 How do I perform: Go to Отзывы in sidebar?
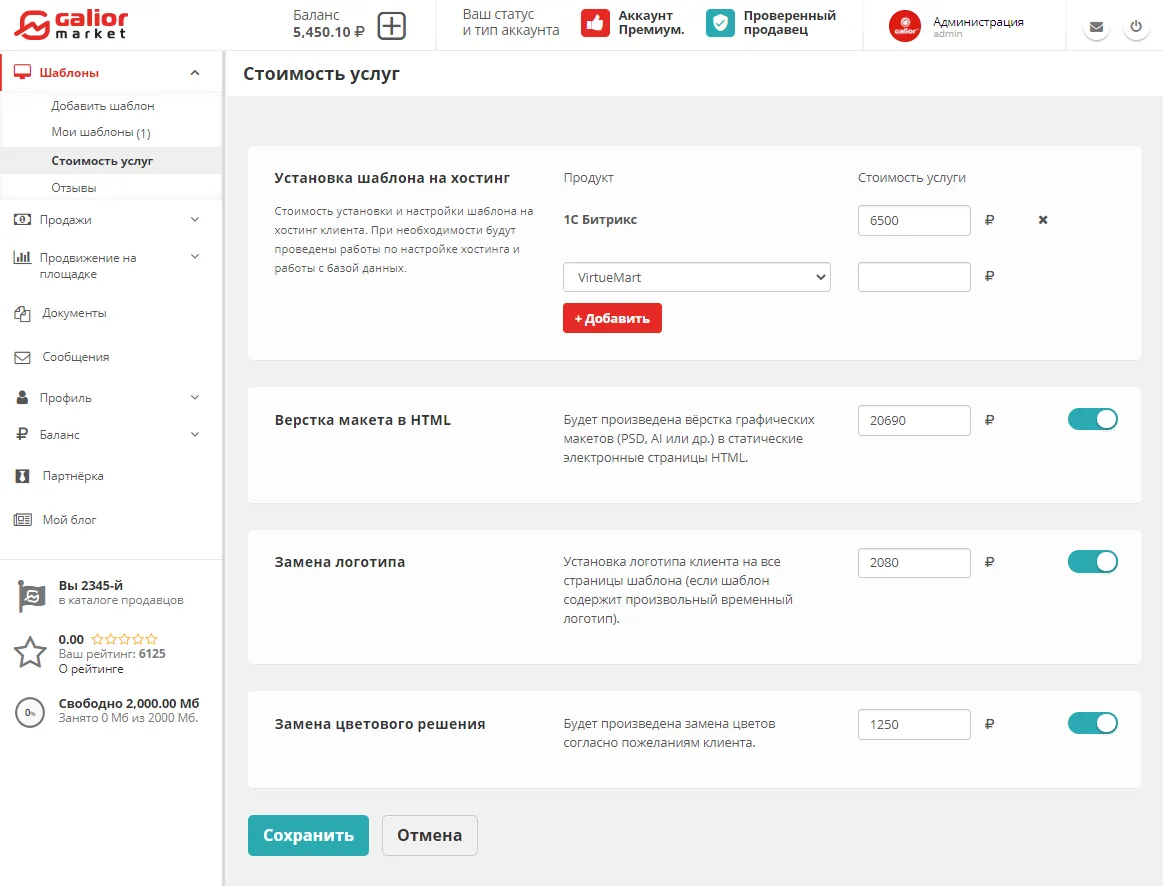click(x=74, y=188)
